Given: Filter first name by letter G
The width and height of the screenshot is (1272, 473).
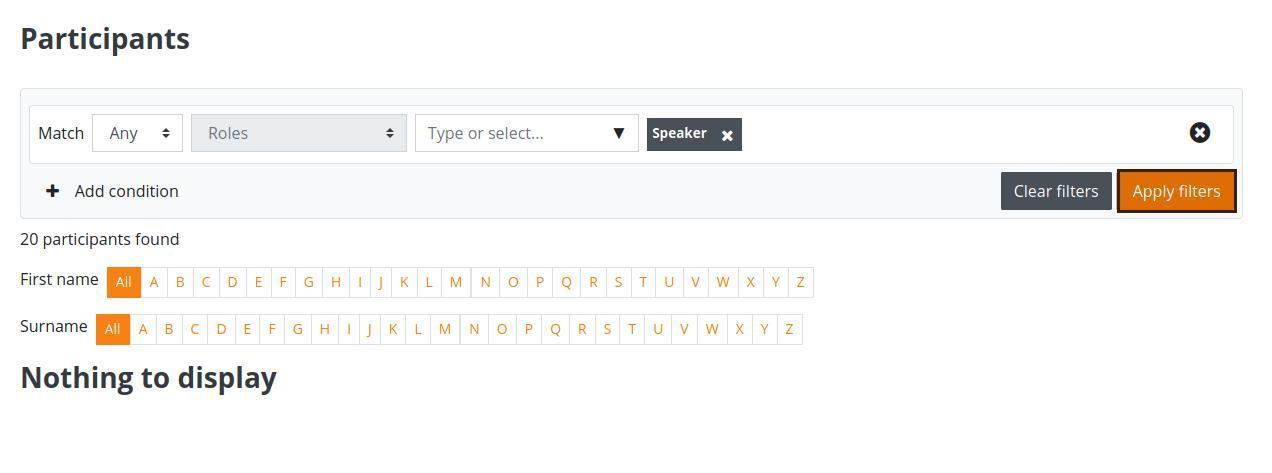Looking at the screenshot, I should [x=309, y=282].
